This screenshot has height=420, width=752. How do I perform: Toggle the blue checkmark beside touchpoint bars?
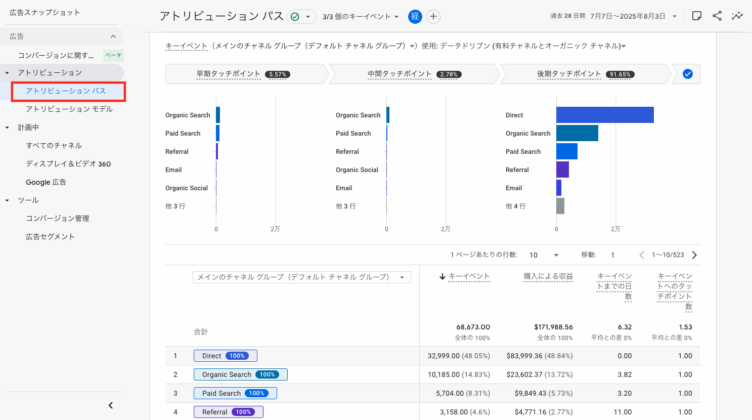687,74
